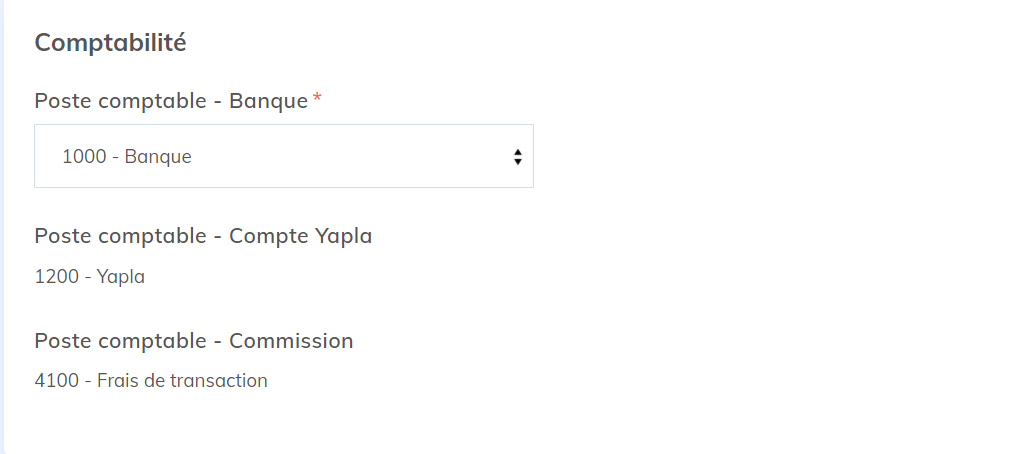
Task: Click the red required asterisk beside Banque
Action: pyautogui.click(x=317, y=99)
